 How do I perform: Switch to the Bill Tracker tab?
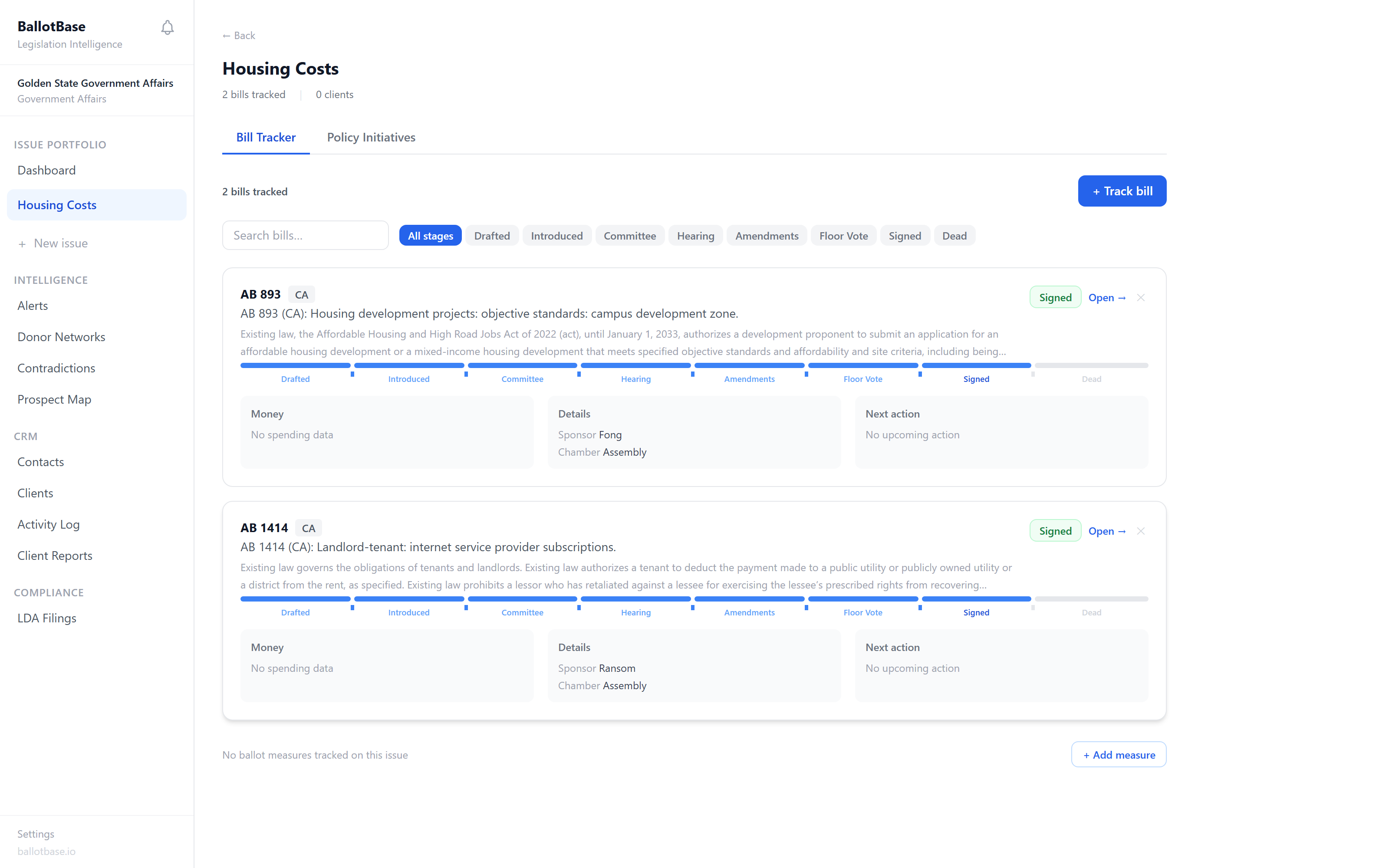[266, 137]
